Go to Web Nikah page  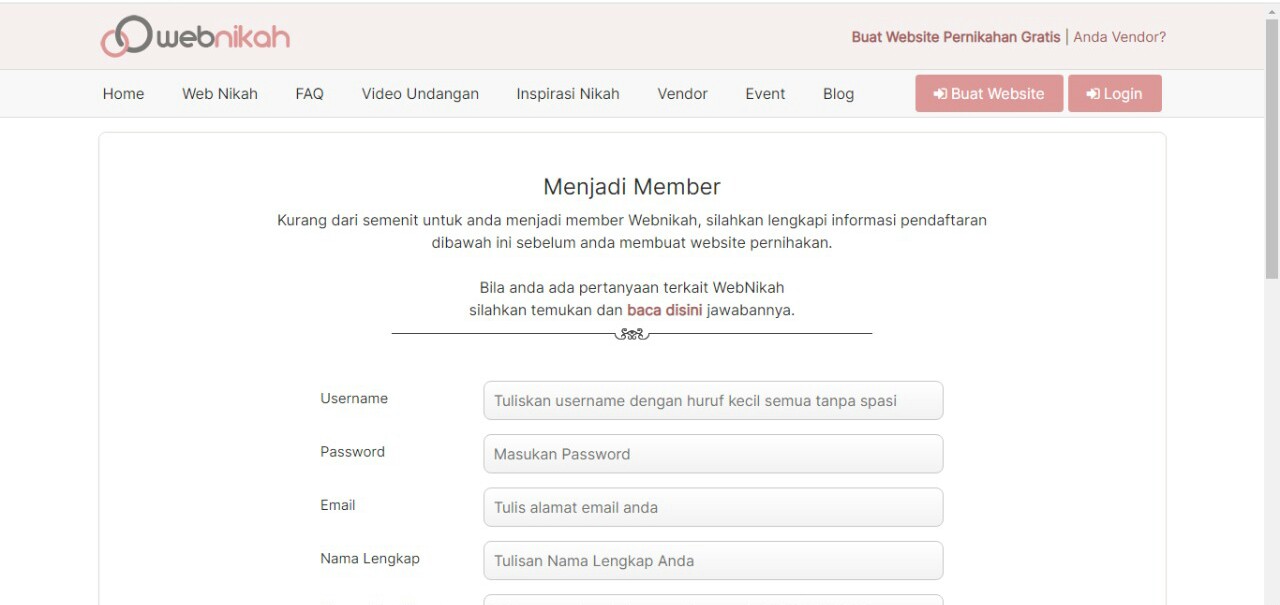point(220,94)
